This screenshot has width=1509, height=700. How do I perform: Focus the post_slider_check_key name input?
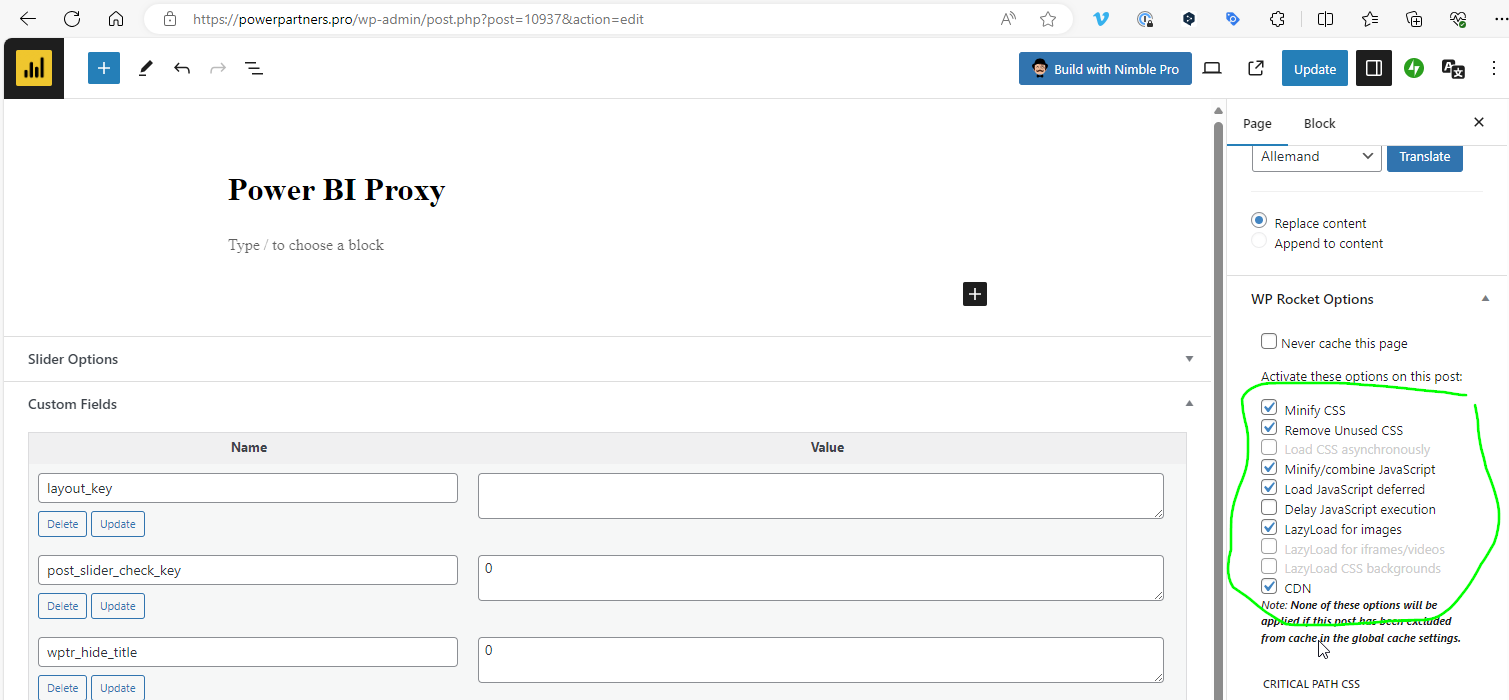tap(248, 570)
